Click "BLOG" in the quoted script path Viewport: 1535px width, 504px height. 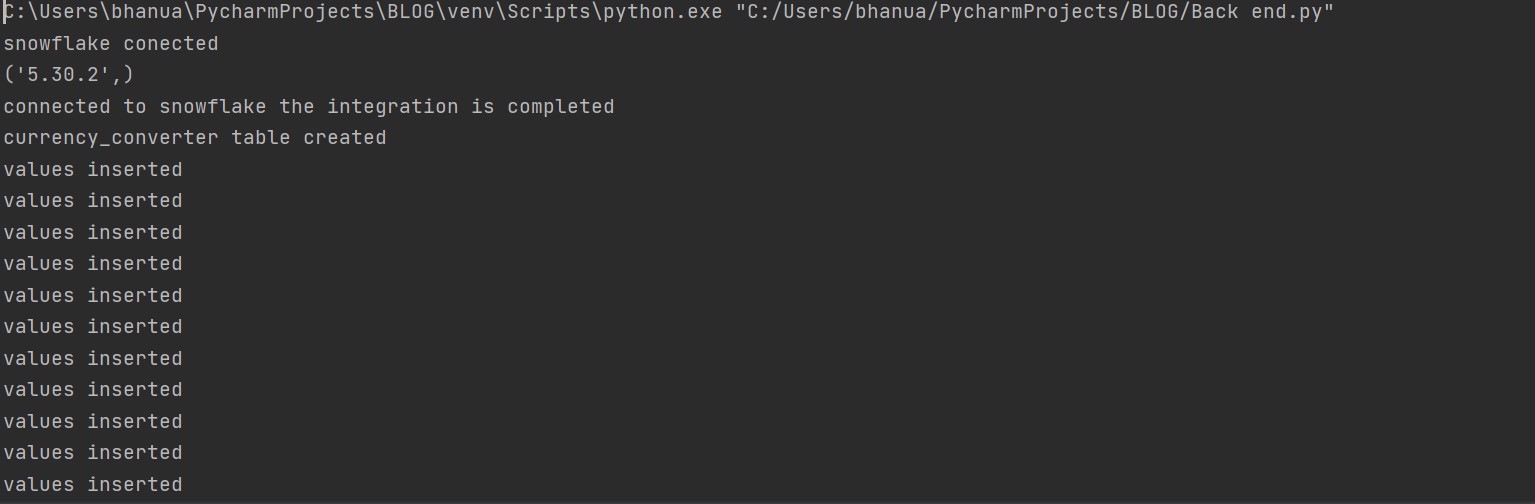click(x=1154, y=13)
